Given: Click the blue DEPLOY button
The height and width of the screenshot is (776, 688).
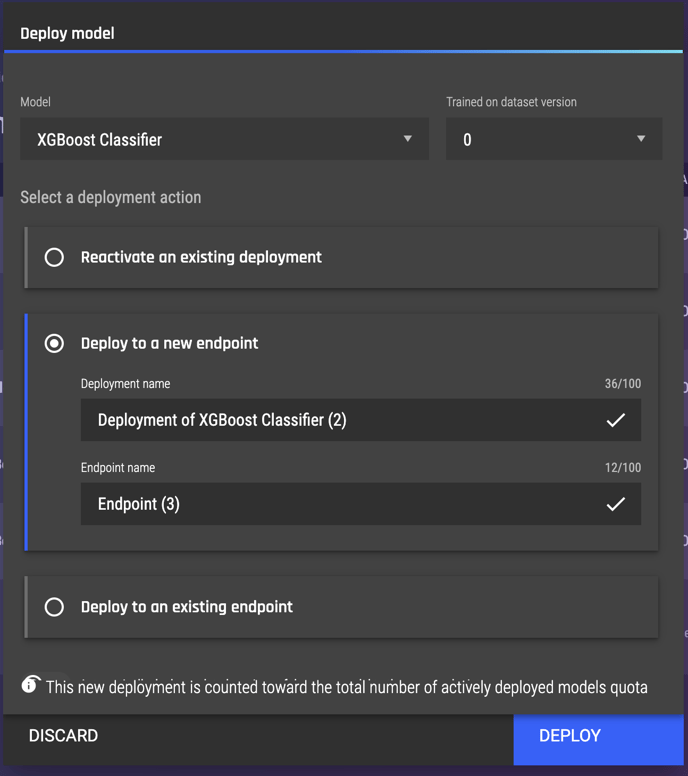Looking at the screenshot, I should coord(598,739).
